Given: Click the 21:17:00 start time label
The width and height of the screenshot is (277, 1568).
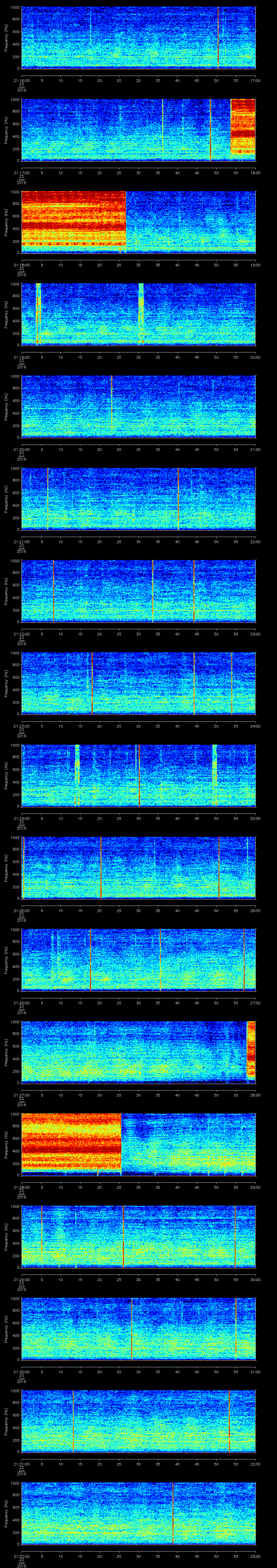Looking at the screenshot, I should pyautogui.click(x=21, y=173).
